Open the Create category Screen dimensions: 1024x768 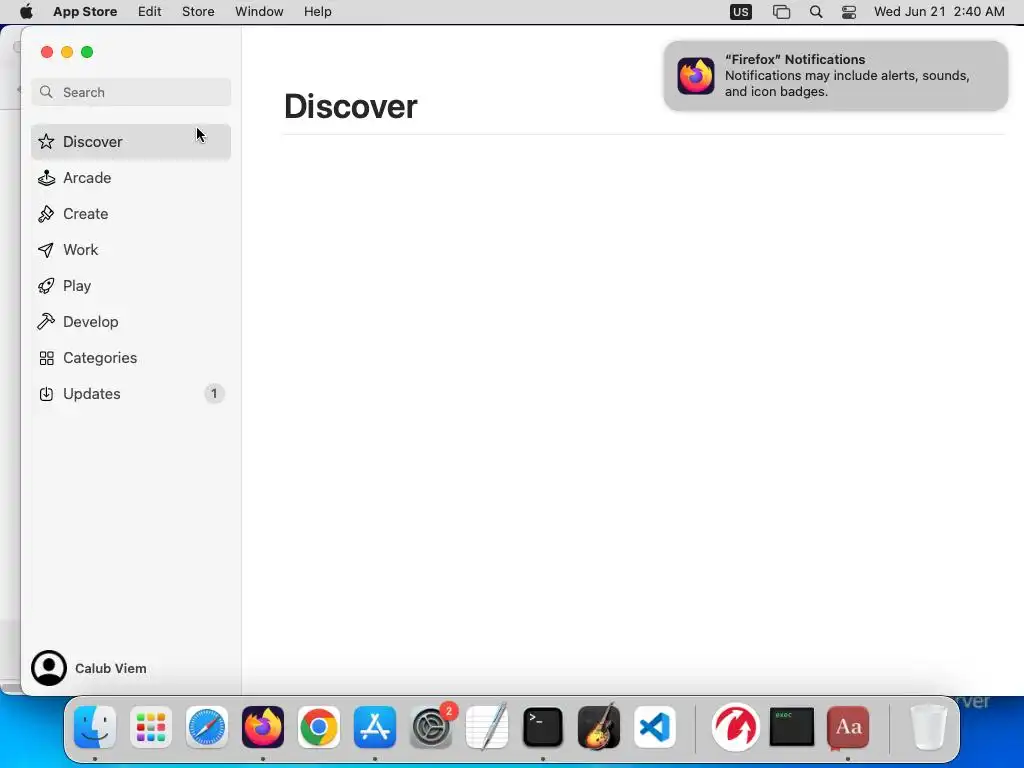click(x=131, y=214)
